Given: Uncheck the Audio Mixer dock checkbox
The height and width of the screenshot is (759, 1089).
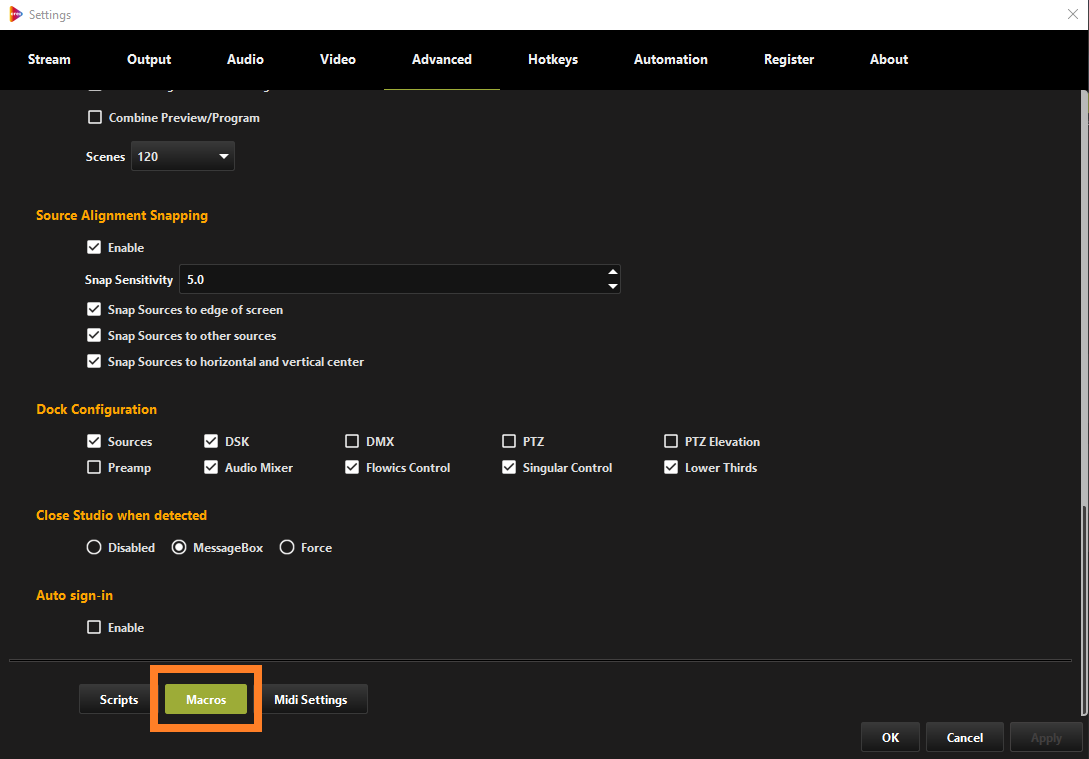Looking at the screenshot, I should pyautogui.click(x=211, y=467).
